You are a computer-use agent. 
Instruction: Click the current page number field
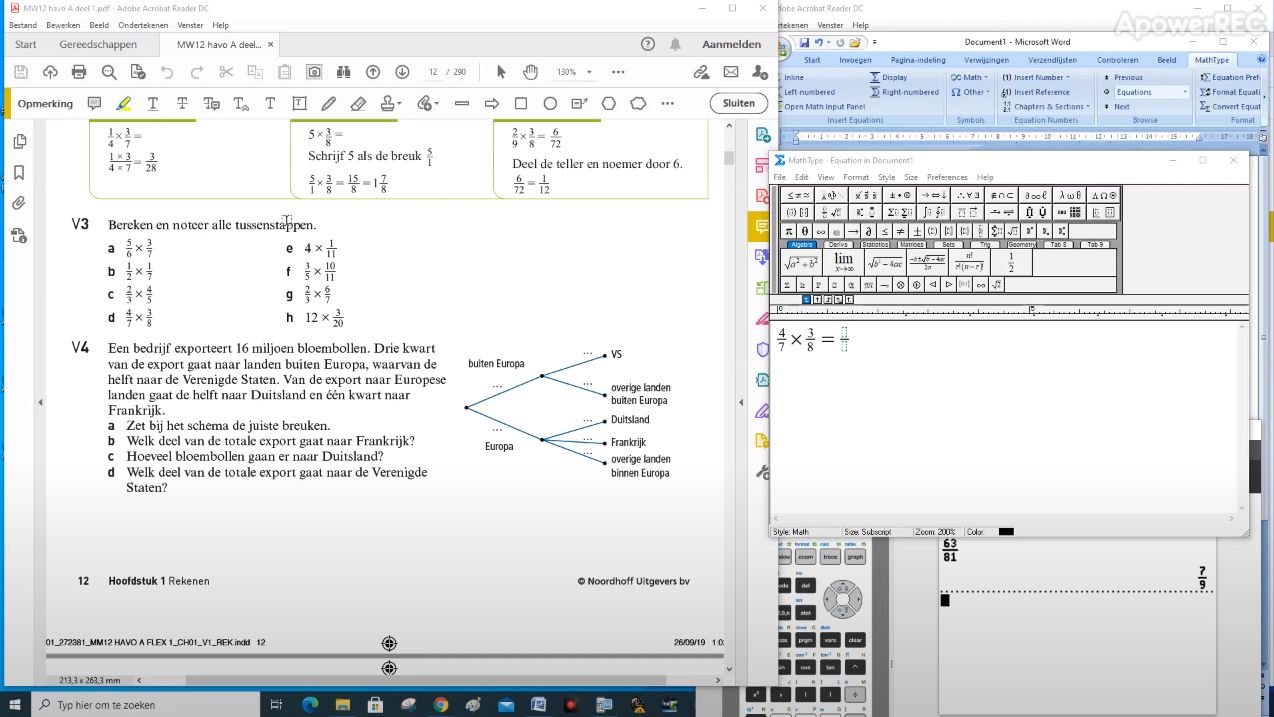[x=433, y=72]
